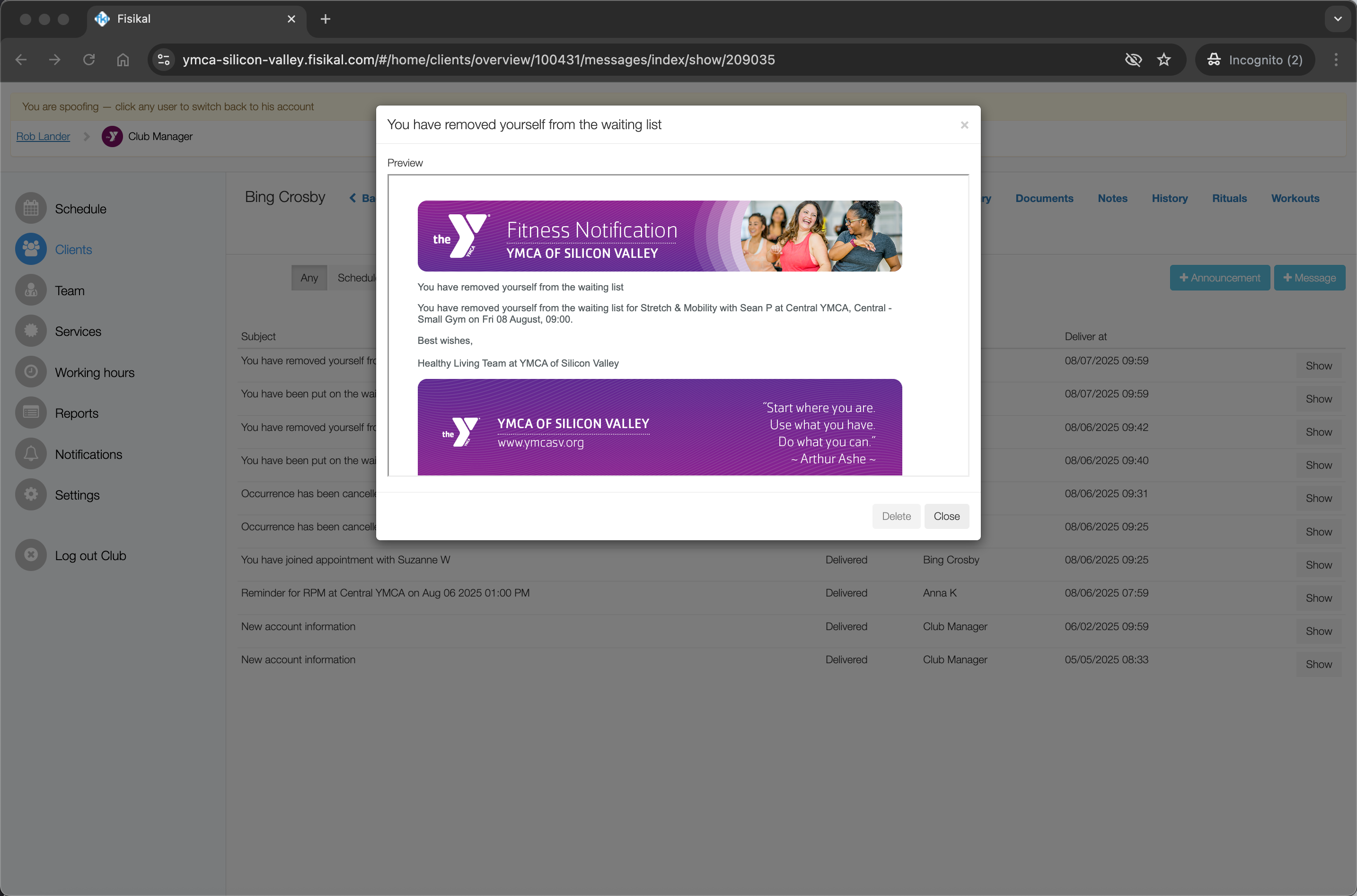Click Show for 08/06/2025 09:40 message
This screenshot has height=896, width=1357.
pos(1318,465)
